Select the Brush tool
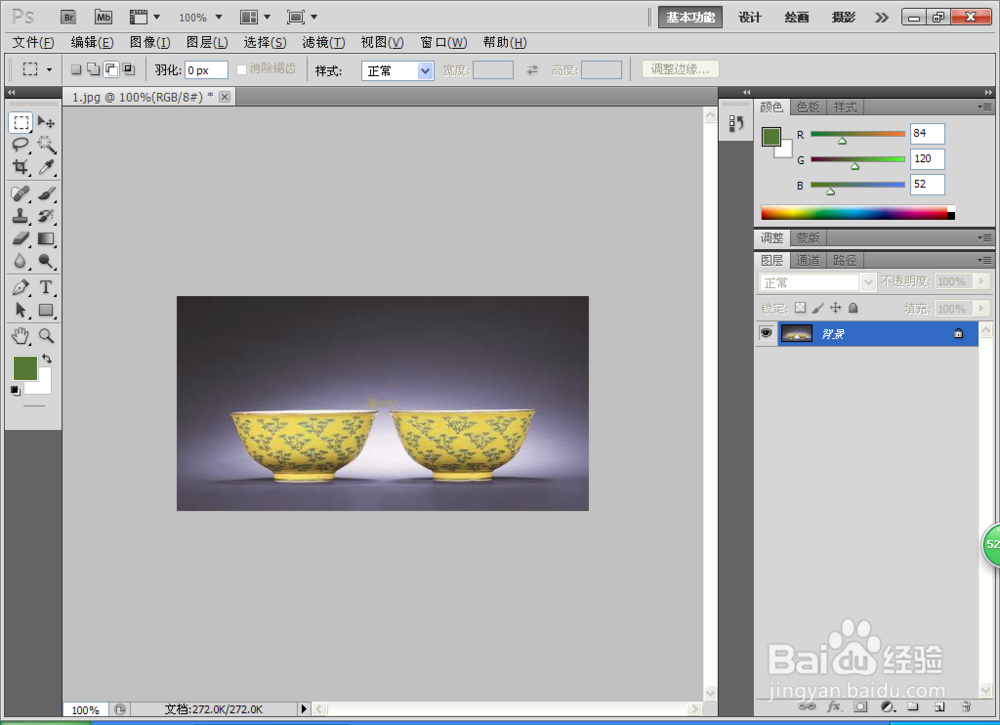 coord(46,193)
